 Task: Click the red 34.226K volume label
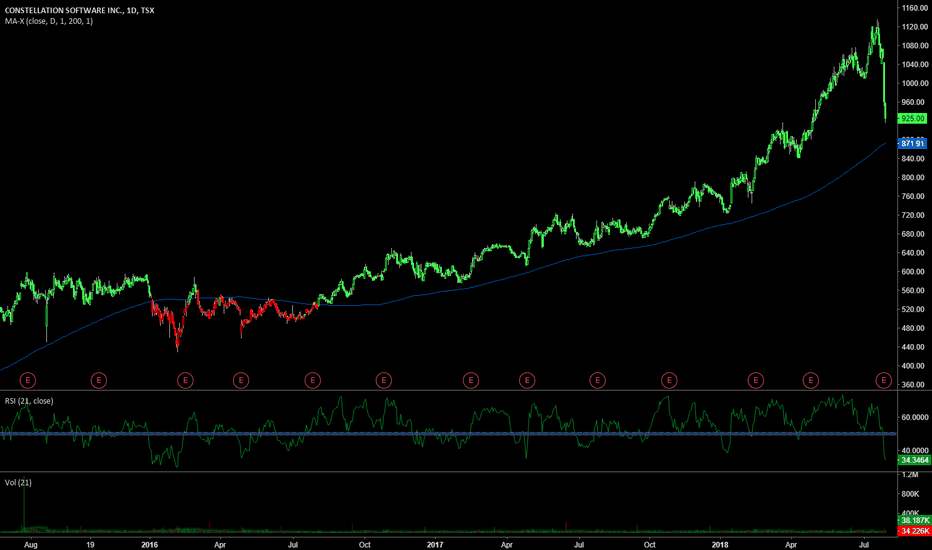click(x=914, y=530)
